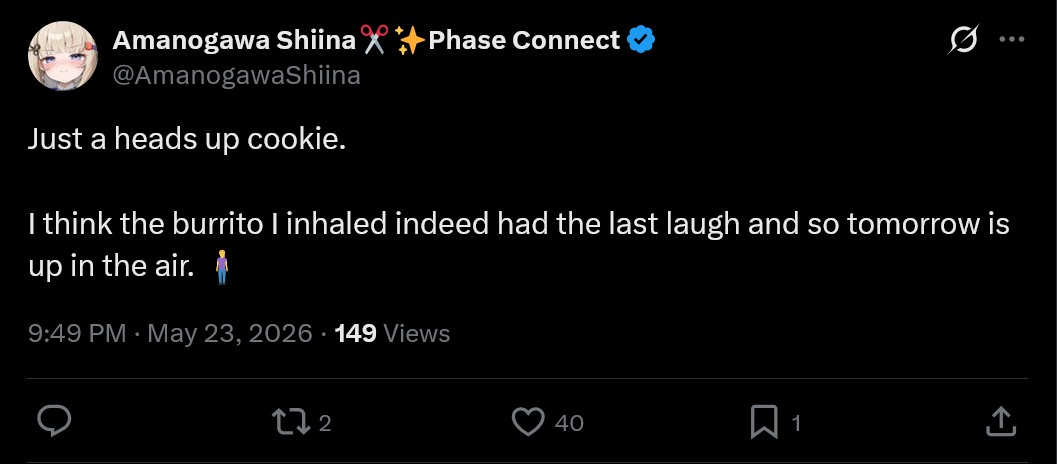Click the scissors emoji beside the name
This screenshot has width=1057, height=464.
click(375, 40)
